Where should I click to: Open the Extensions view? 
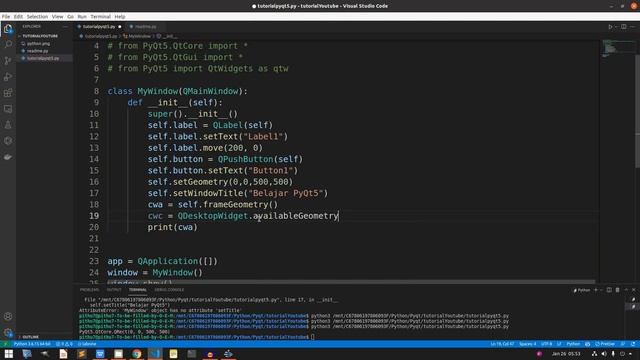click(x=8, y=93)
